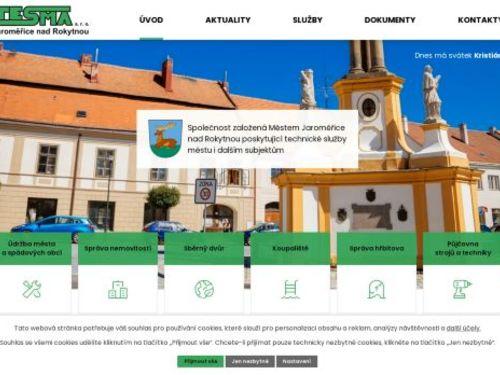Click the buildings icon under Správa nemovitostí
This screenshot has width=500, height=375.
point(118,289)
